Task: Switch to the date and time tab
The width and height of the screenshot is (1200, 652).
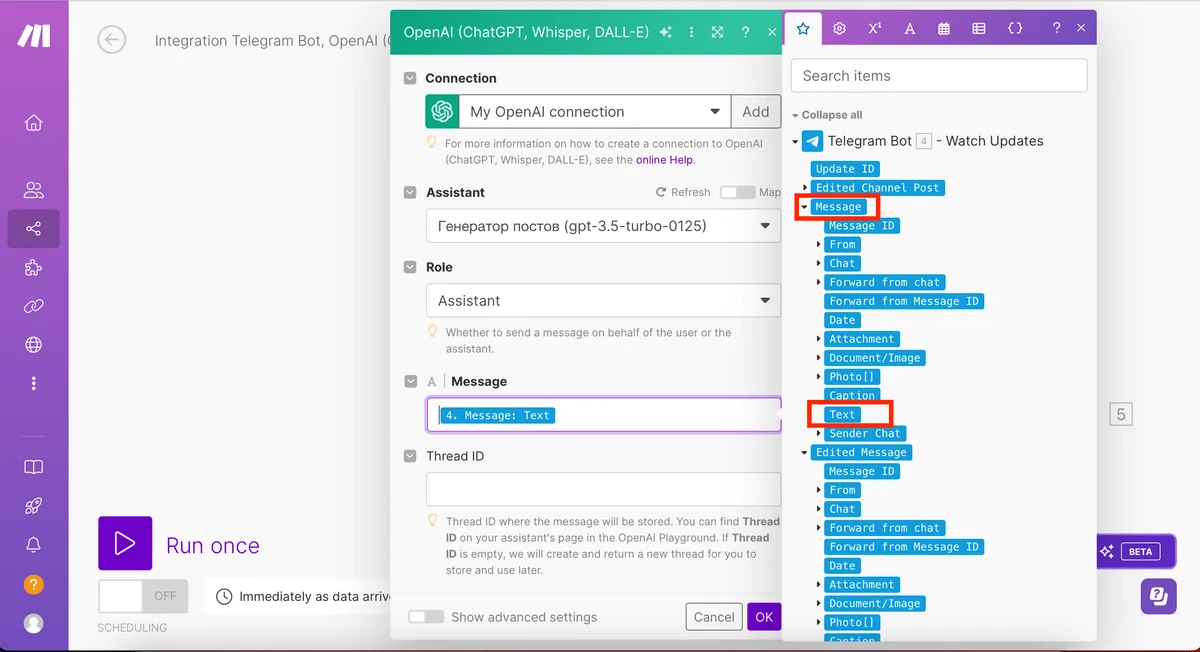Action: (x=944, y=29)
